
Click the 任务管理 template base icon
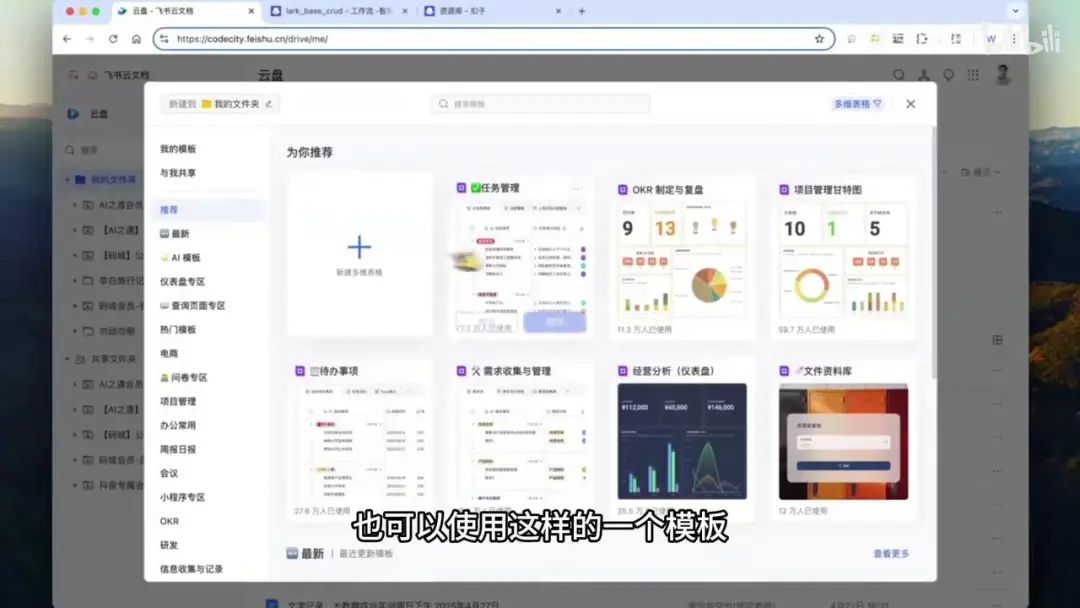coord(461,188)
